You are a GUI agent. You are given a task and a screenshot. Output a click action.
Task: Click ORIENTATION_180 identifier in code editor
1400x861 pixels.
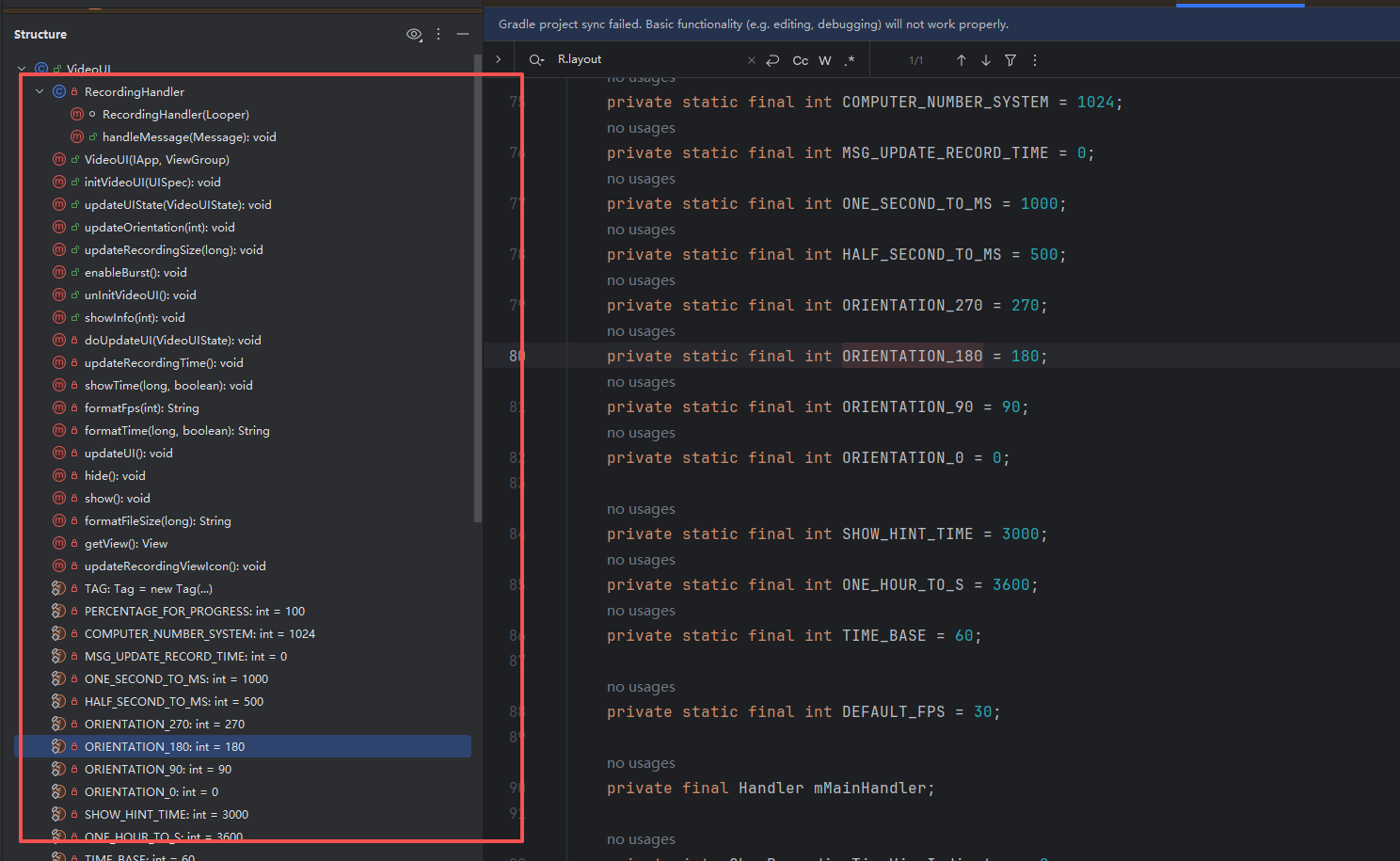point(912,356)
